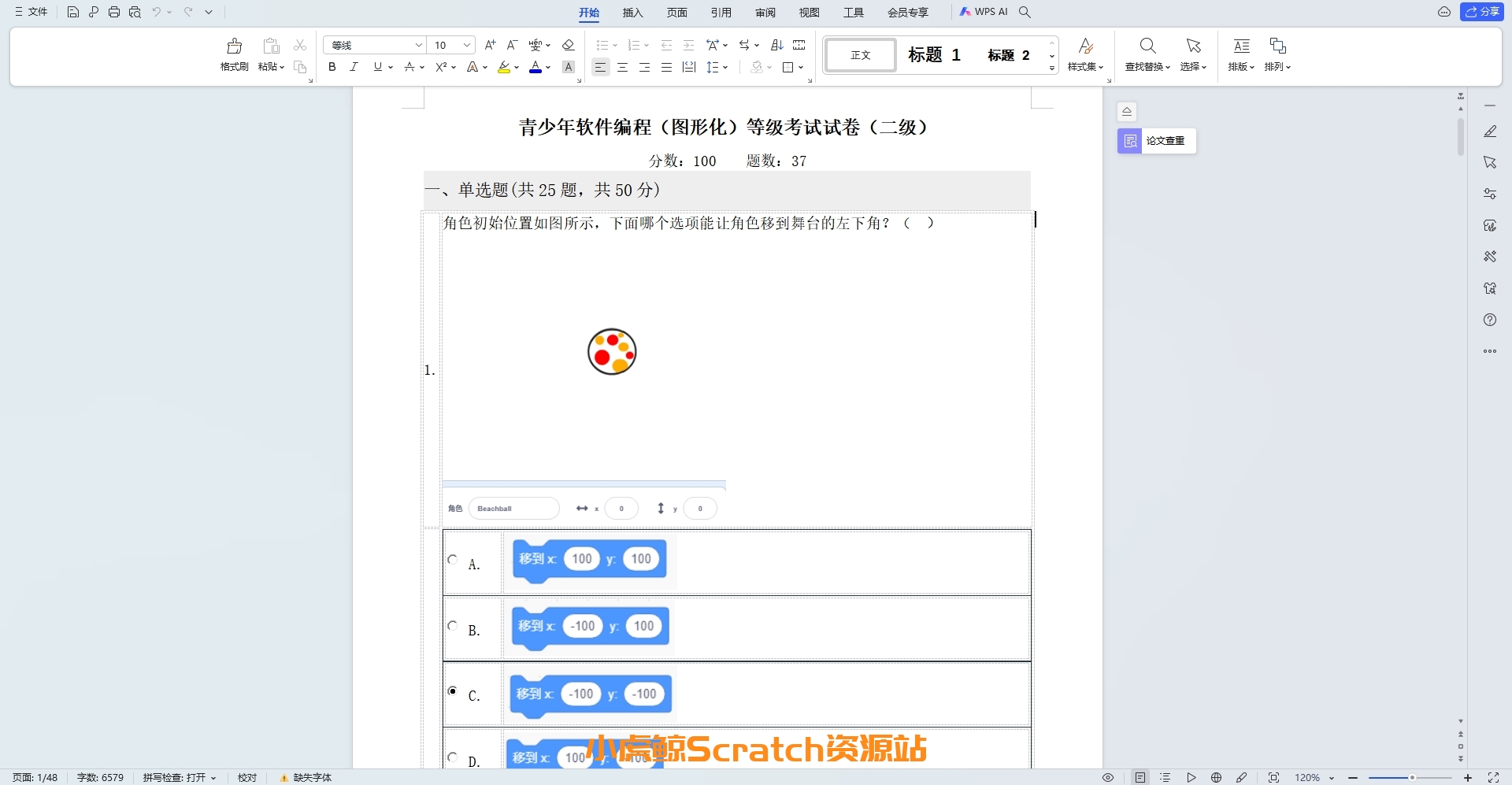Screen dimensions: 1512x785
Task: Click the reading mode eye icon in status bar
Action: coord(1108,777)
